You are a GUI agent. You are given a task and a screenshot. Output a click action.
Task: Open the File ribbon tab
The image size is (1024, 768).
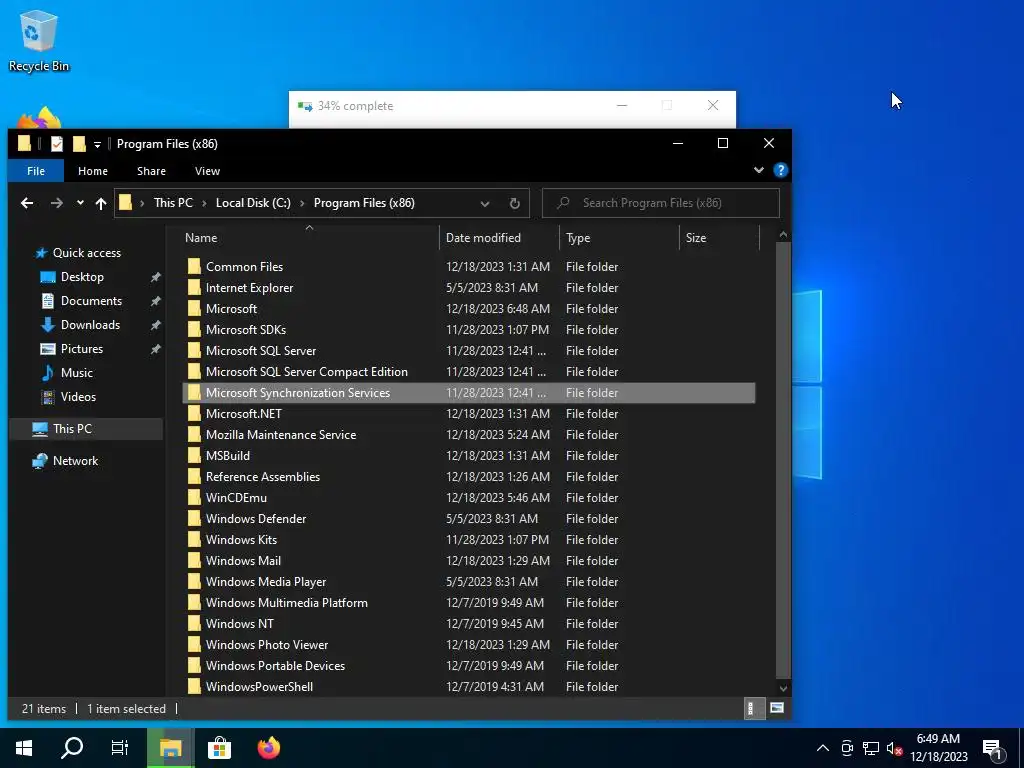coord(36,171)
